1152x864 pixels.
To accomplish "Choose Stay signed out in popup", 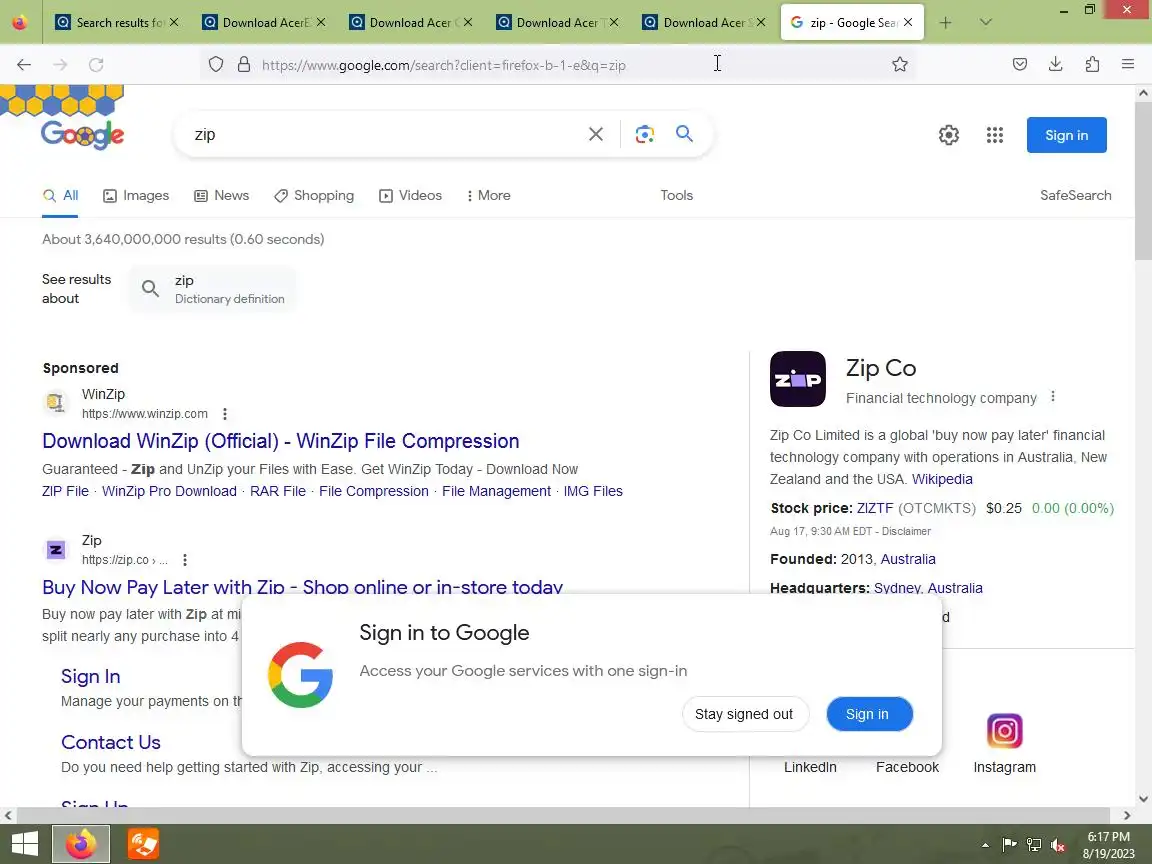I will (744, 714).
